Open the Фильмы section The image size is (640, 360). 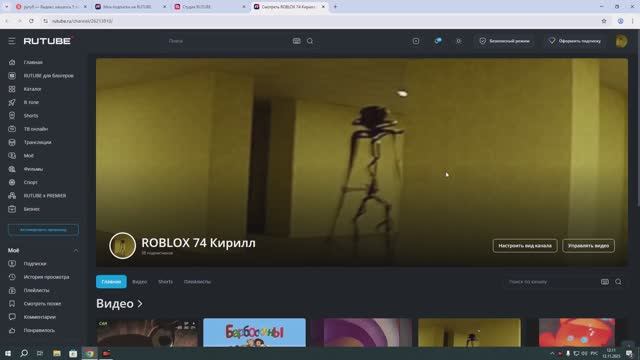click(x=33, y=169)
